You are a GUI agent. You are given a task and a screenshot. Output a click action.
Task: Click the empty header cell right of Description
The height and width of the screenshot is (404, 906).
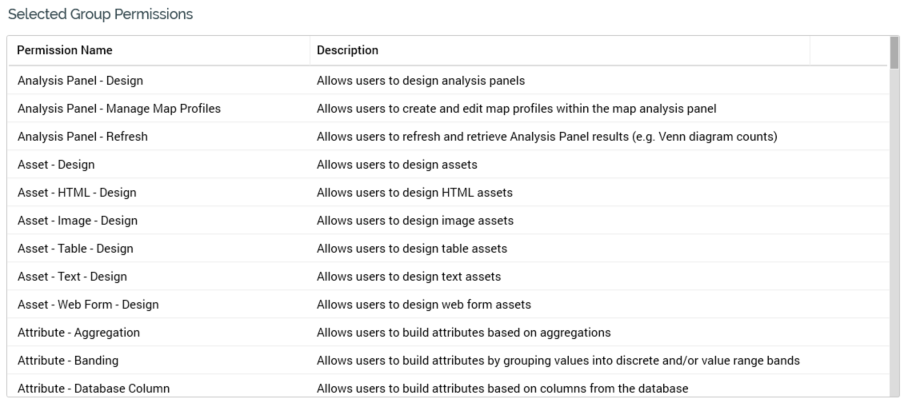click(848, 50)
